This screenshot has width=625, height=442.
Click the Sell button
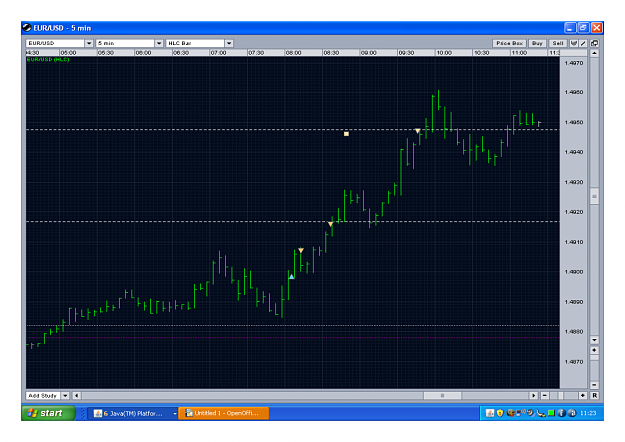558,43
